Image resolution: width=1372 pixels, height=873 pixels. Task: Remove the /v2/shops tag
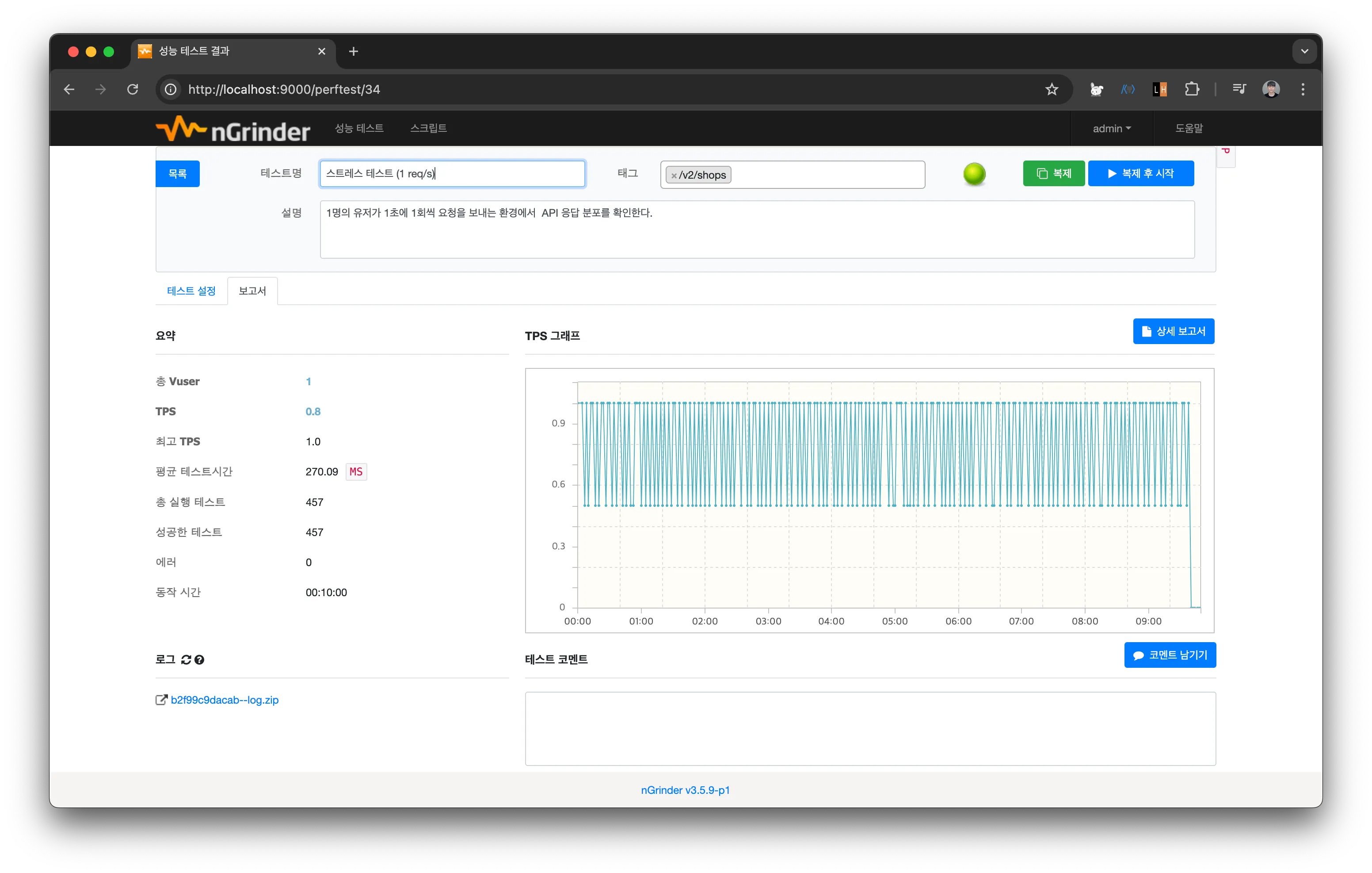[x=674, y=176]
